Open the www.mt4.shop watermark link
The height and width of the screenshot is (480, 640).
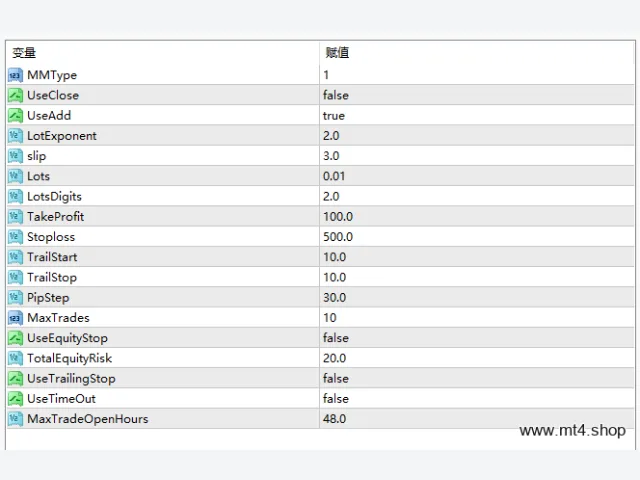pos(572,430)
